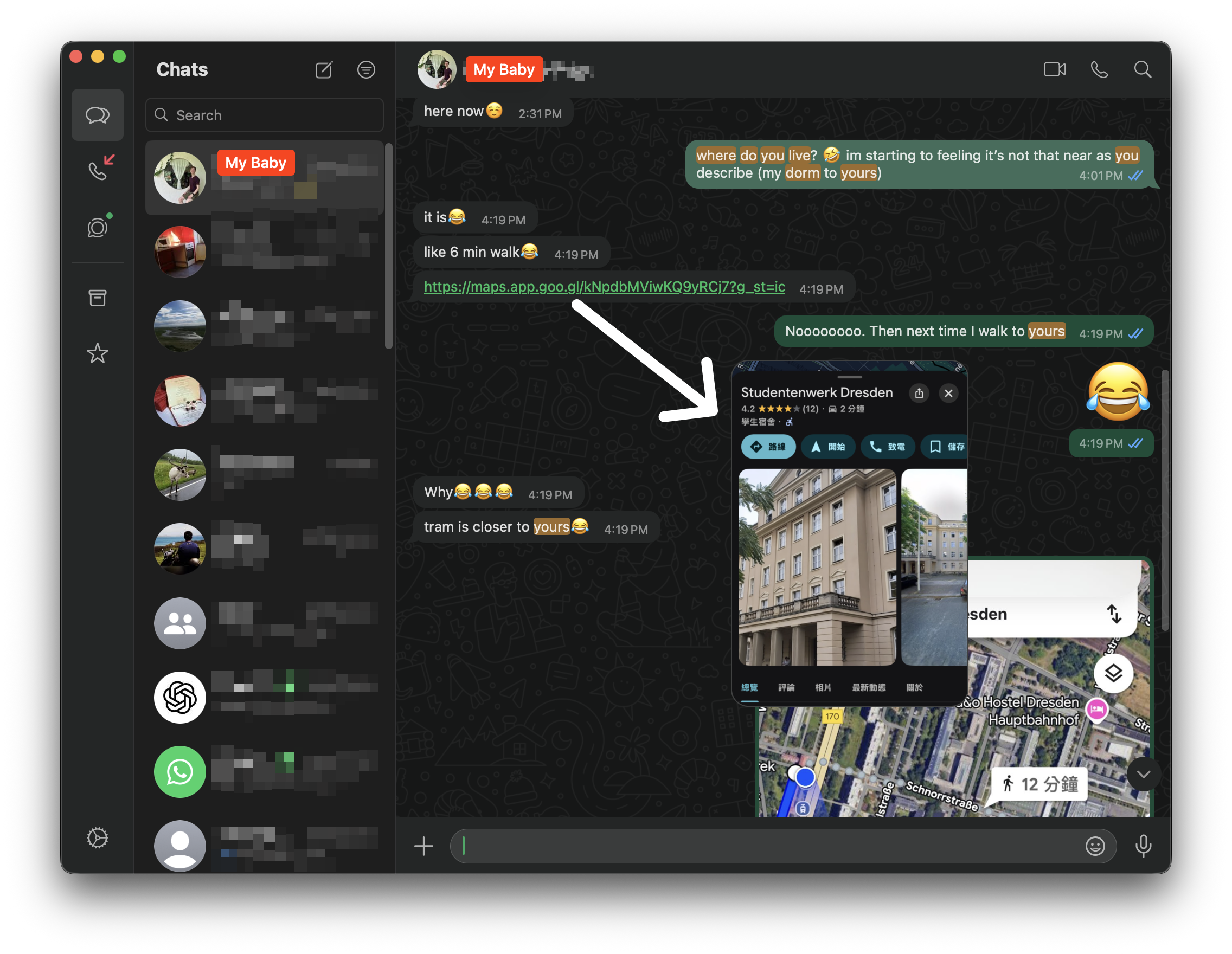
Task: Open the Status updates section
Action: coord(98,227)
